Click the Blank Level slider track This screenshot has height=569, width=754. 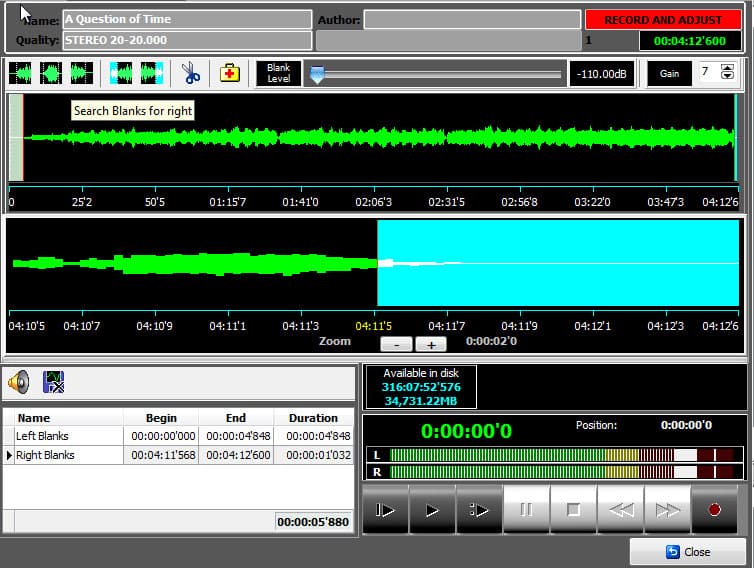pyautogui.click(x=437, y=75)
